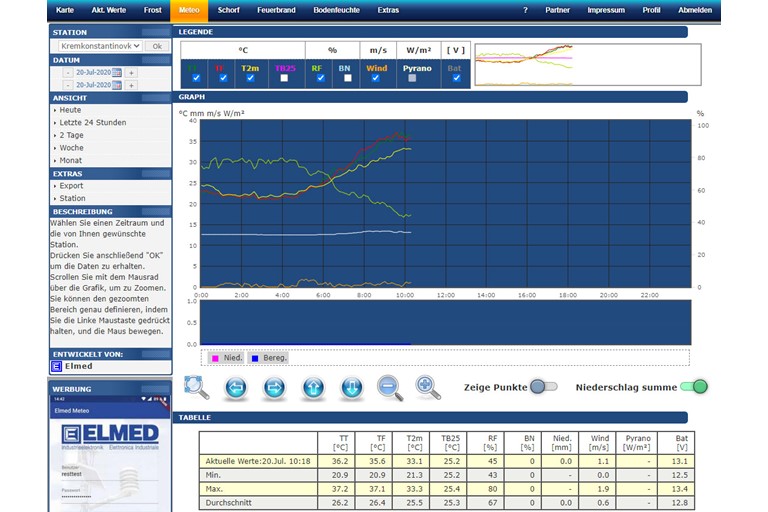Click the zoom selection magnifier icon
The height and width of the screenshot is (512, 768).
[x=196, y=387]
